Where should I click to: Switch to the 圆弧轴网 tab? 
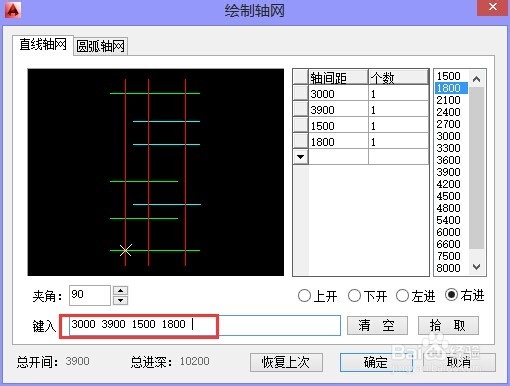(x=100, y=46)
